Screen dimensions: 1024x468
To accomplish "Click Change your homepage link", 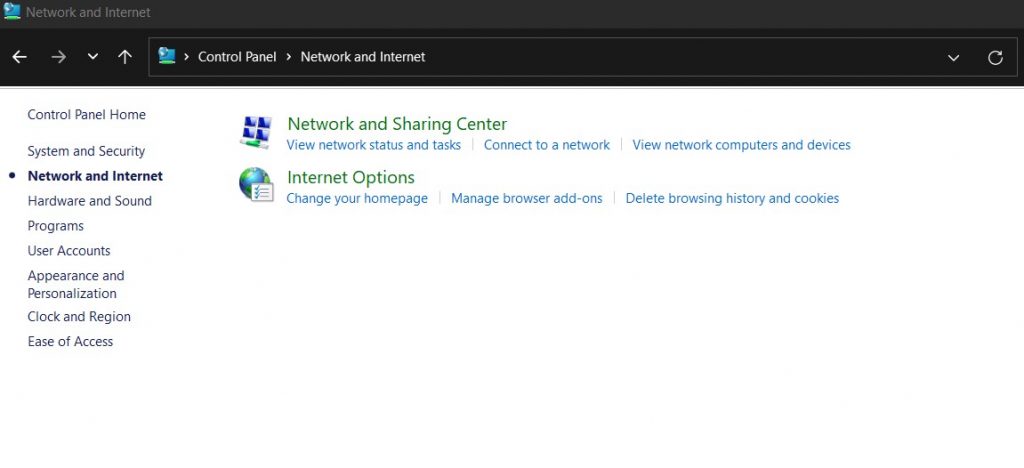I will point(357,198).
